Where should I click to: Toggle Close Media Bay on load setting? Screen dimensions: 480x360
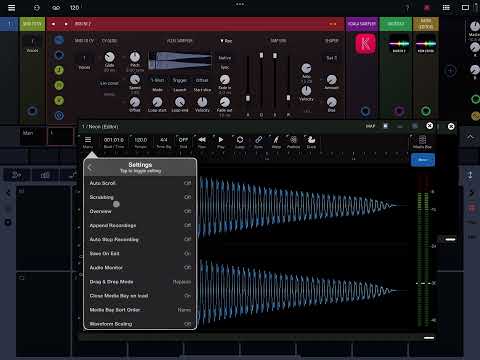tap(140, 296)
